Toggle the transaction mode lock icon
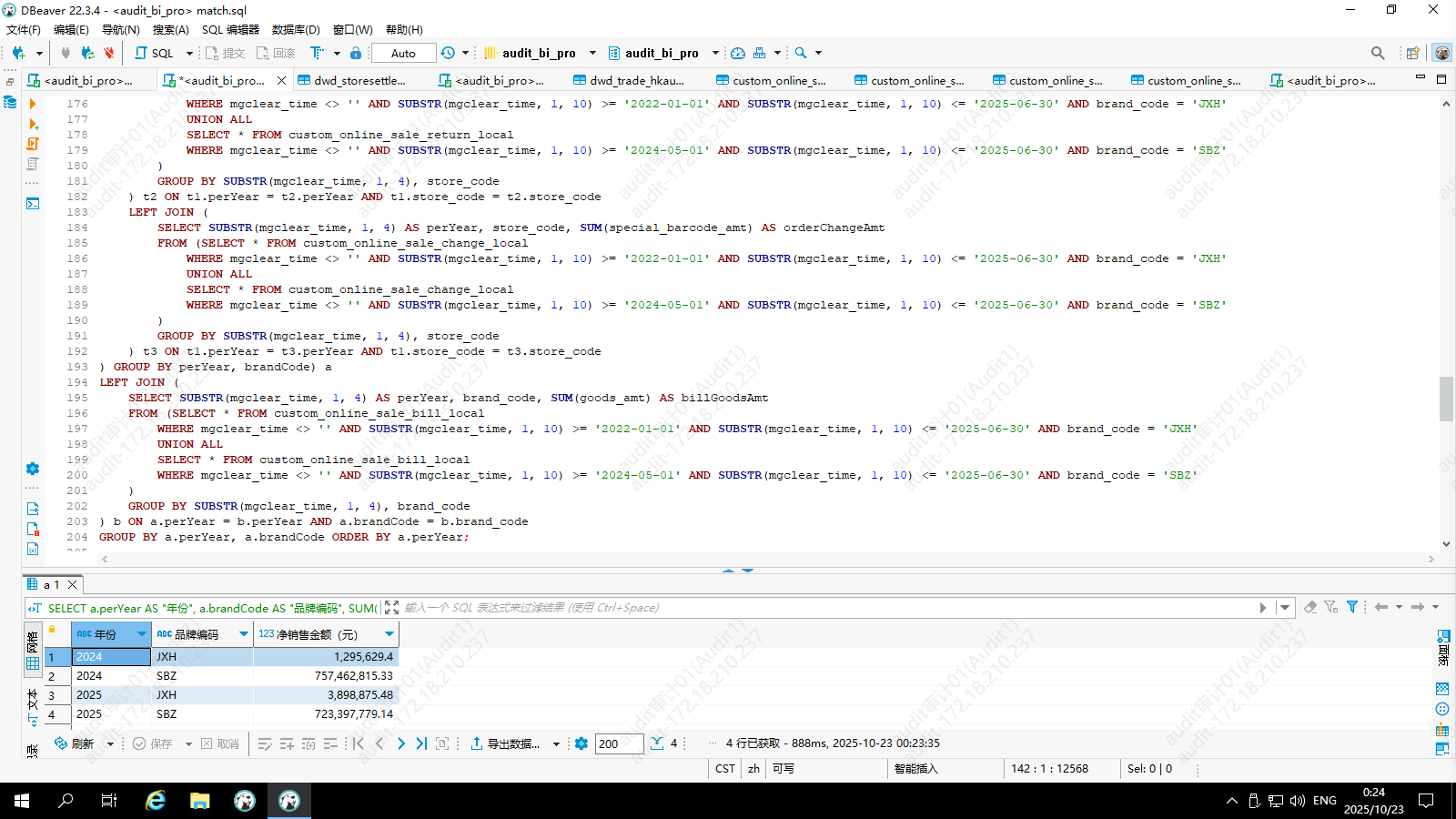The height and width of the screenshot is (819, 1456). point(356,53)
